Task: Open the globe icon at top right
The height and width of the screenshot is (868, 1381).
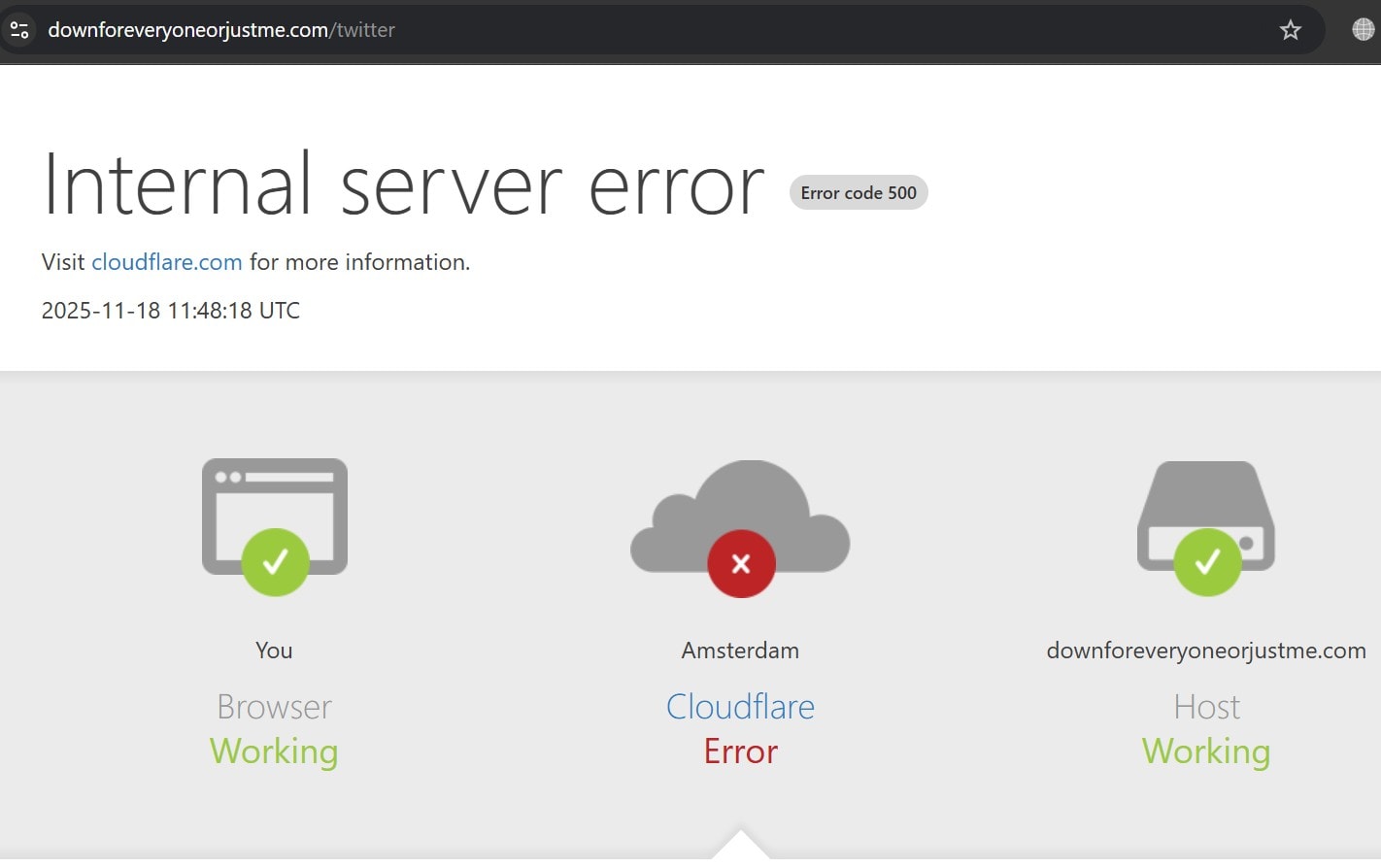Action: click(x=1360, y=29)
